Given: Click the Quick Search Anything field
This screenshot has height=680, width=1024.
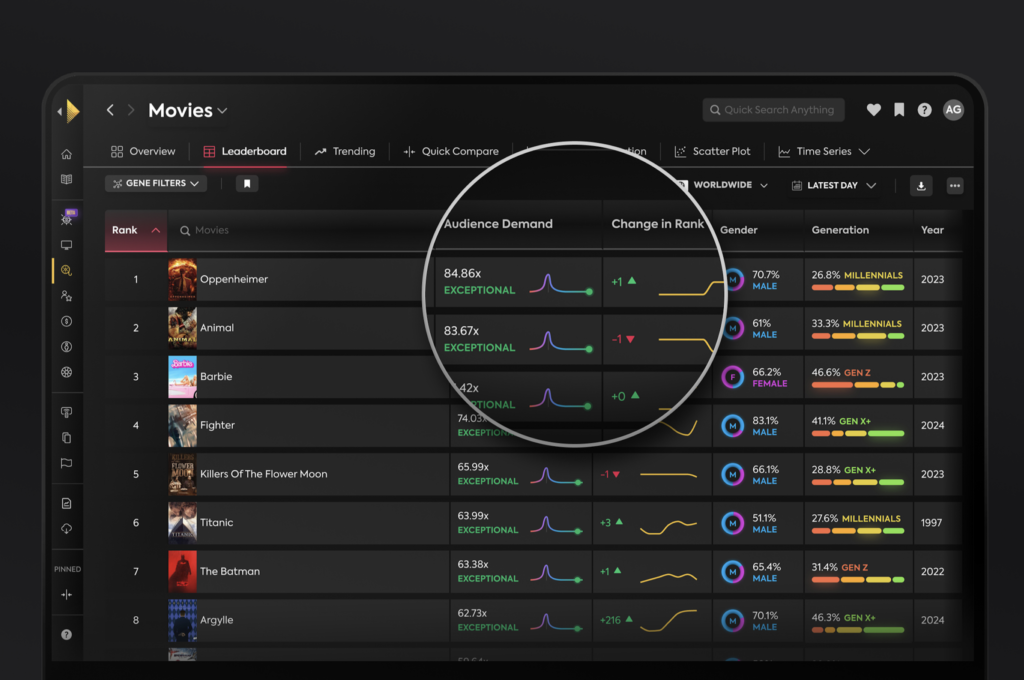Looking at the screenshot, I should click(x=773, y=110).
